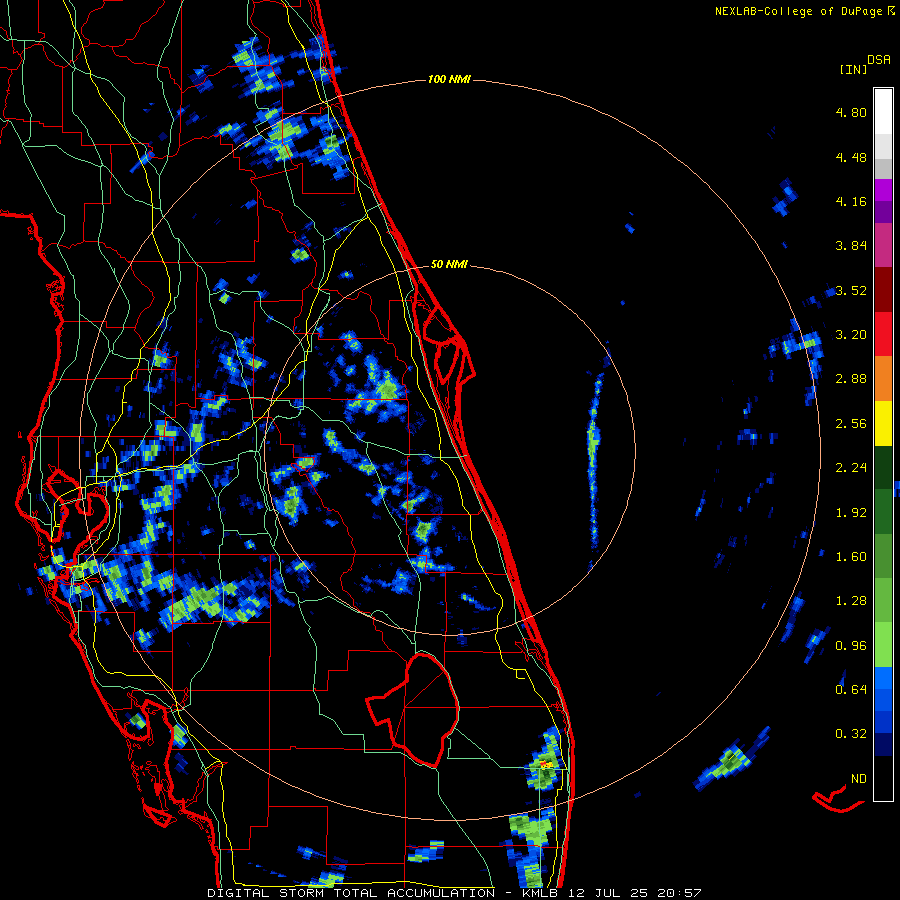Screen dimensions: 900x900
Task: Pick the pink swatch beside 3.84
Action: (883, 245)
